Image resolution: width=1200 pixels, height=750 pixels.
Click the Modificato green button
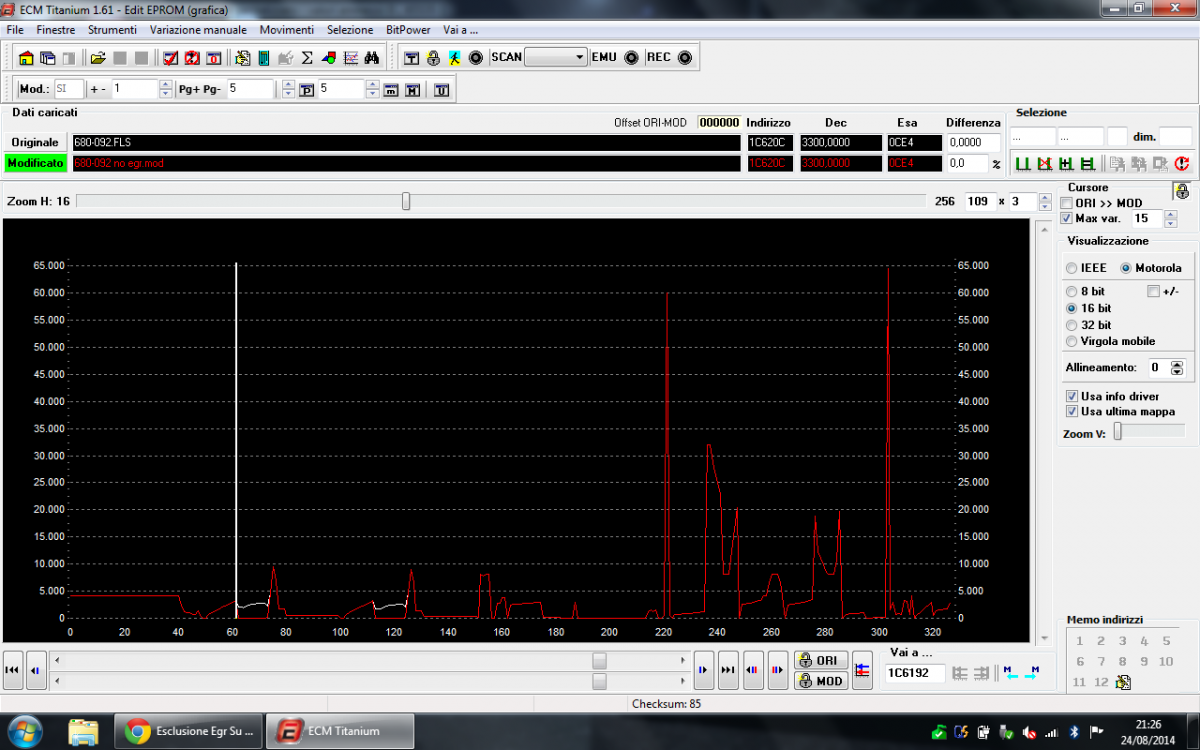(35, 163)
